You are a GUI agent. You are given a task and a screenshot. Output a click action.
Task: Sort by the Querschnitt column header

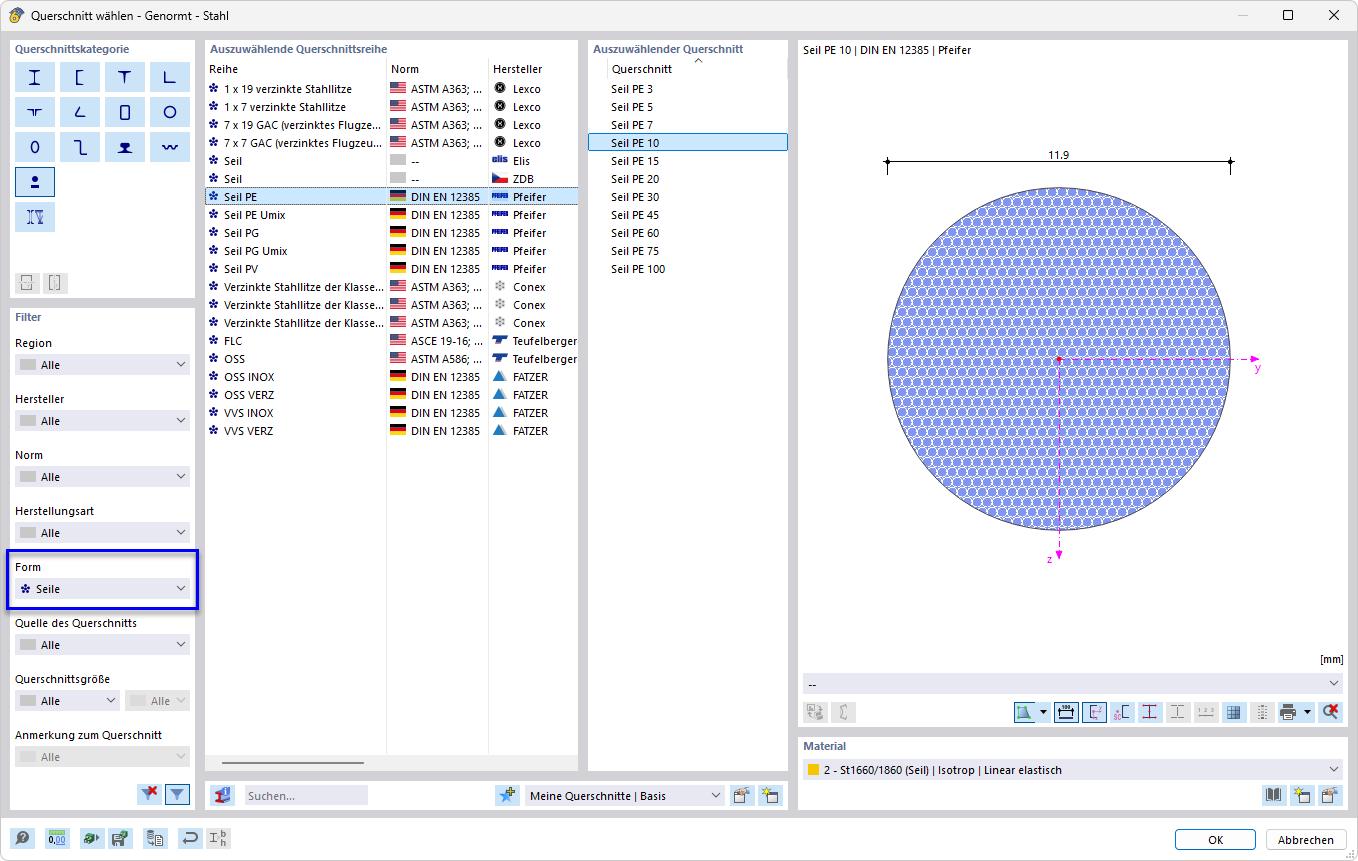click(697, 69)
